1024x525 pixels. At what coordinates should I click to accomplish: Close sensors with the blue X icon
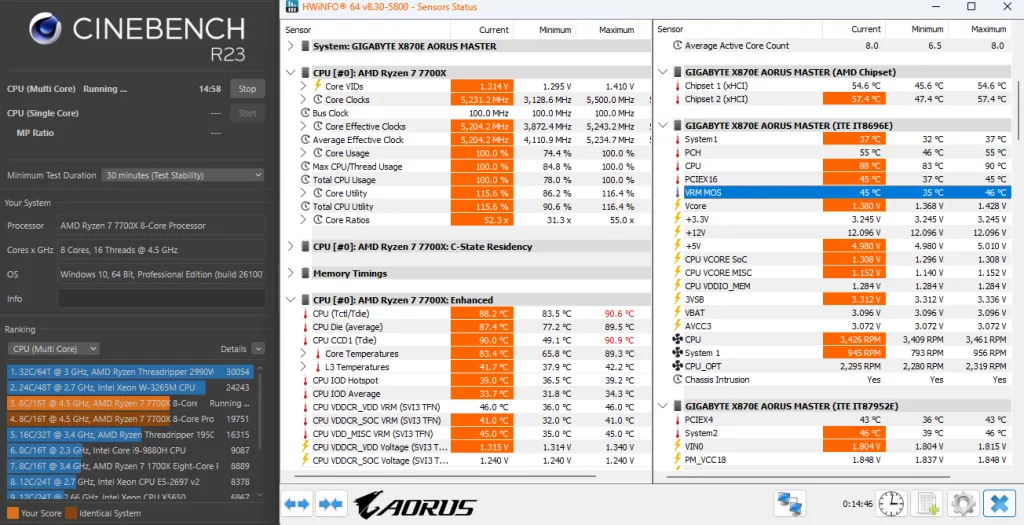tap(999, 504)
